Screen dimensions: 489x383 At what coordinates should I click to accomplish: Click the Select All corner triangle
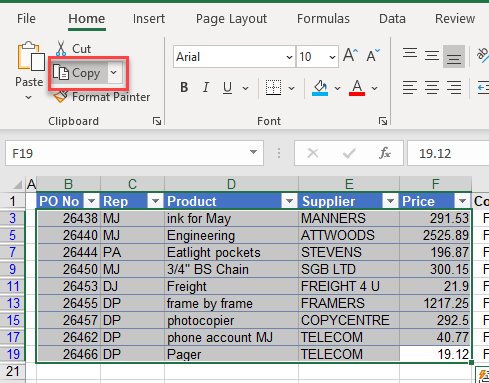coord(17,184)
